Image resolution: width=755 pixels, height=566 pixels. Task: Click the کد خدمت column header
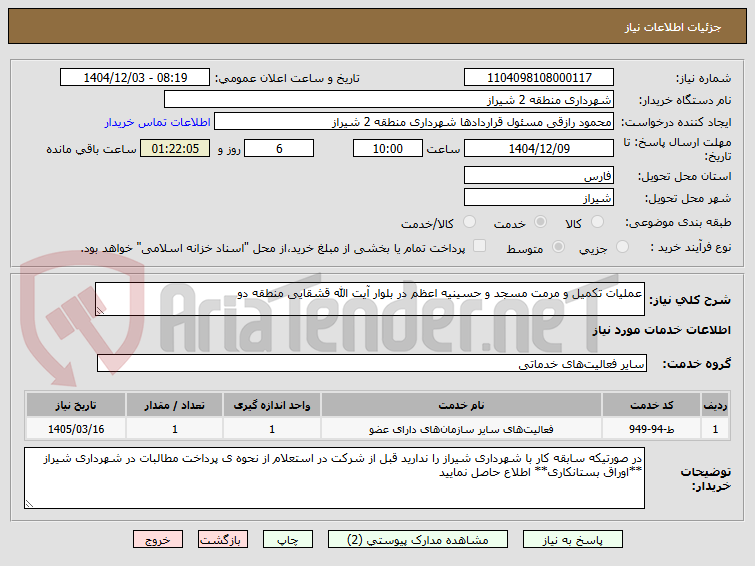pyautogui.click(x=651, y=405)
